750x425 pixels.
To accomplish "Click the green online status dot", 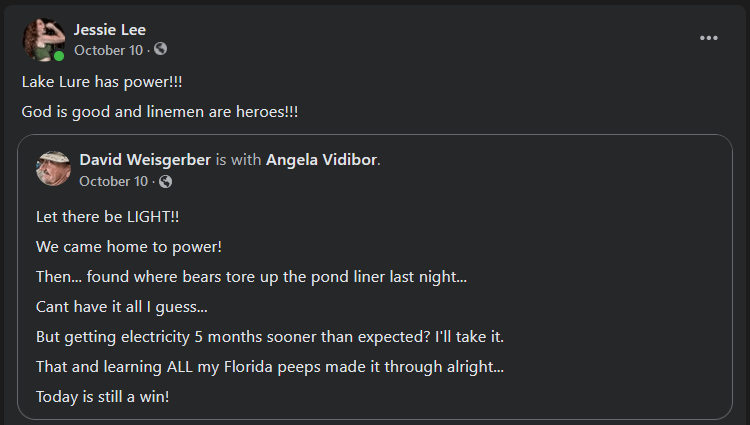I will (59, 56).
